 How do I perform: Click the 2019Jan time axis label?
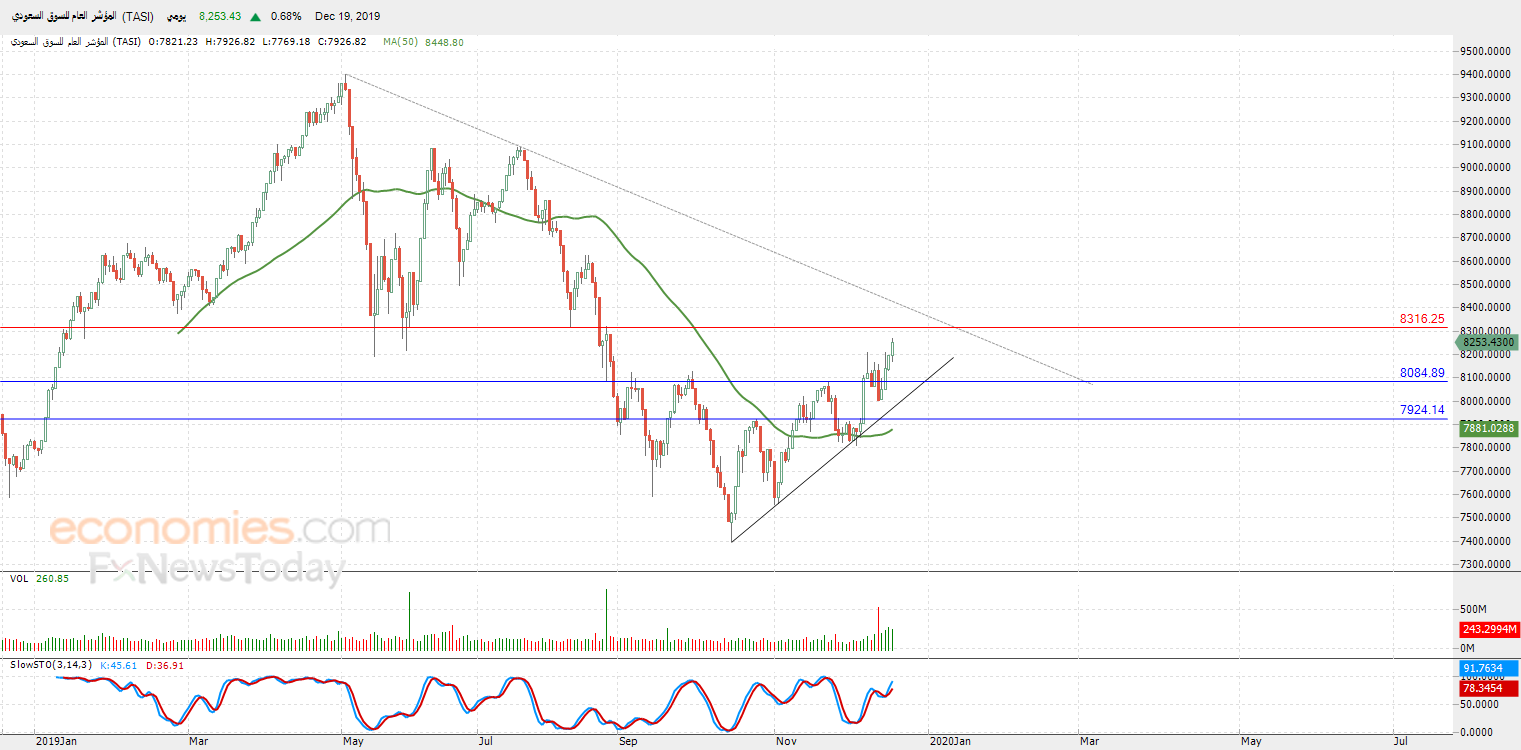pos(55,741)
